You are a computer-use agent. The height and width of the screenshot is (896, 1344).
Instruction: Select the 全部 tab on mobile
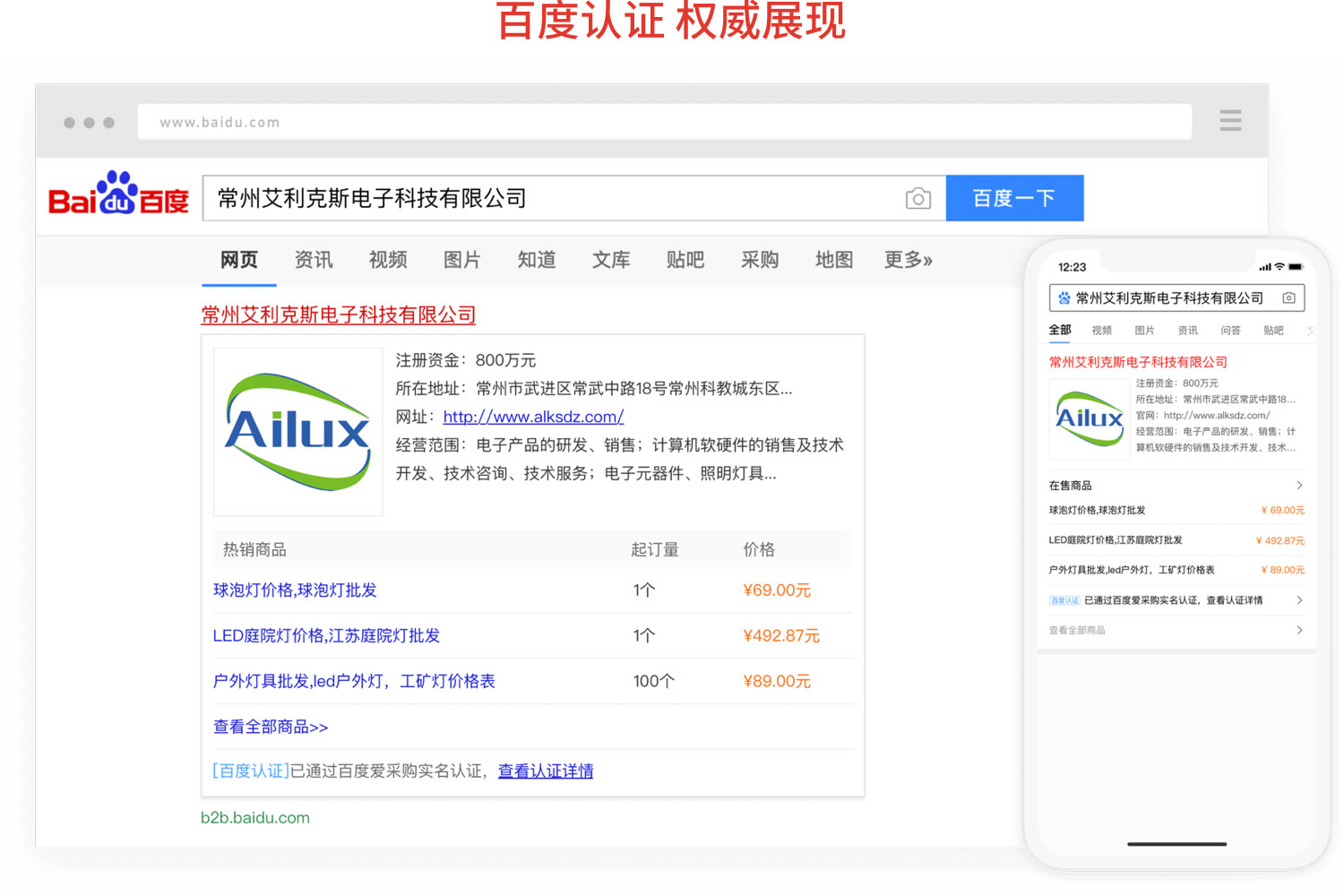[x=1059, y=330]
